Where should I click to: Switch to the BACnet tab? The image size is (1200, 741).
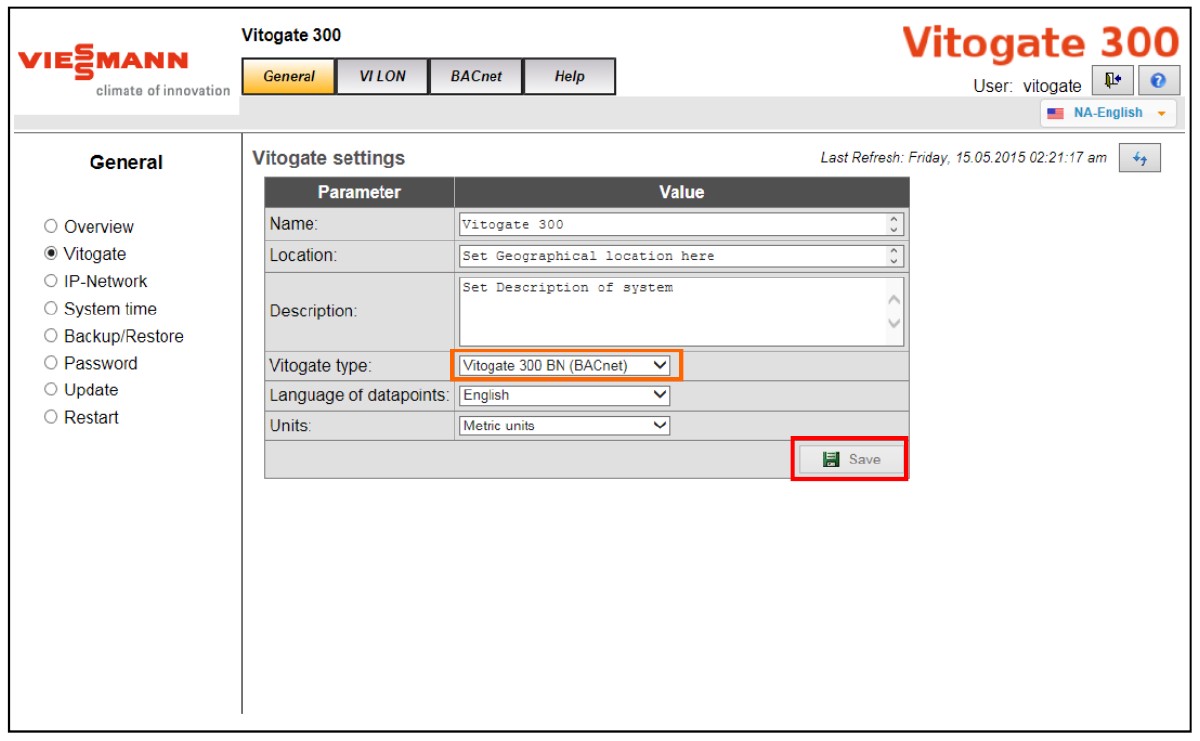478,76
